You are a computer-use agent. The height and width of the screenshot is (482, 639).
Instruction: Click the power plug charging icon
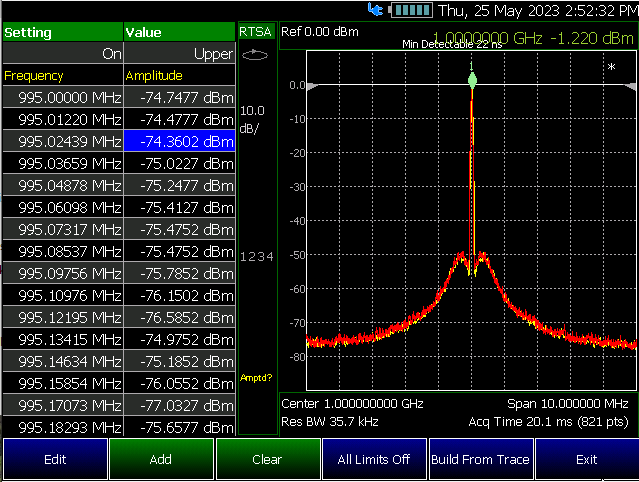tap(375, 9)
